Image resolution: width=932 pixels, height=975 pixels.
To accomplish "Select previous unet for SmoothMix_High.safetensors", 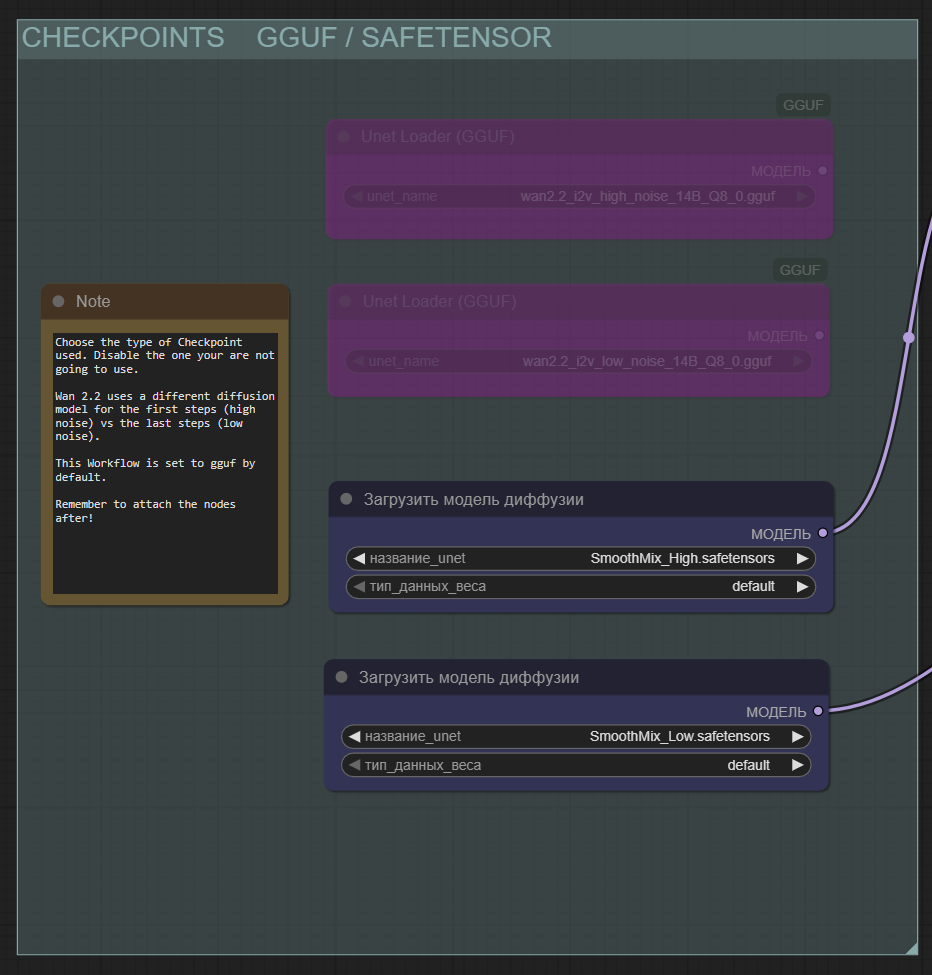I will coord(359,558).
